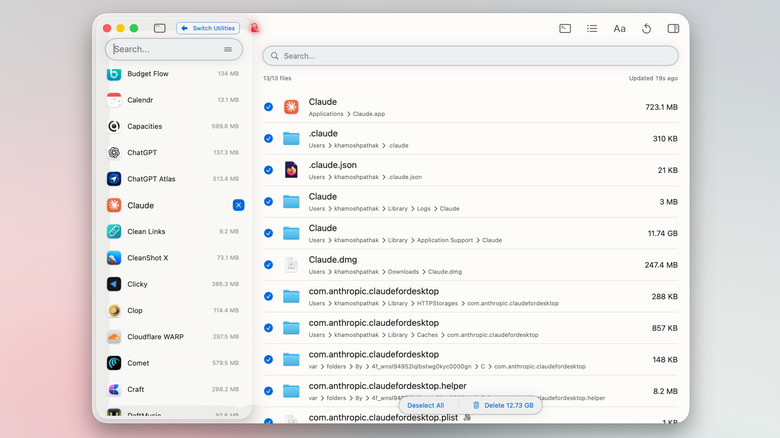The height and width of the screenshot is (438, 780).
Task: Uncheck HTTPStorages claudefordesktop 288 KB checkbox
Action: point(269,296)
